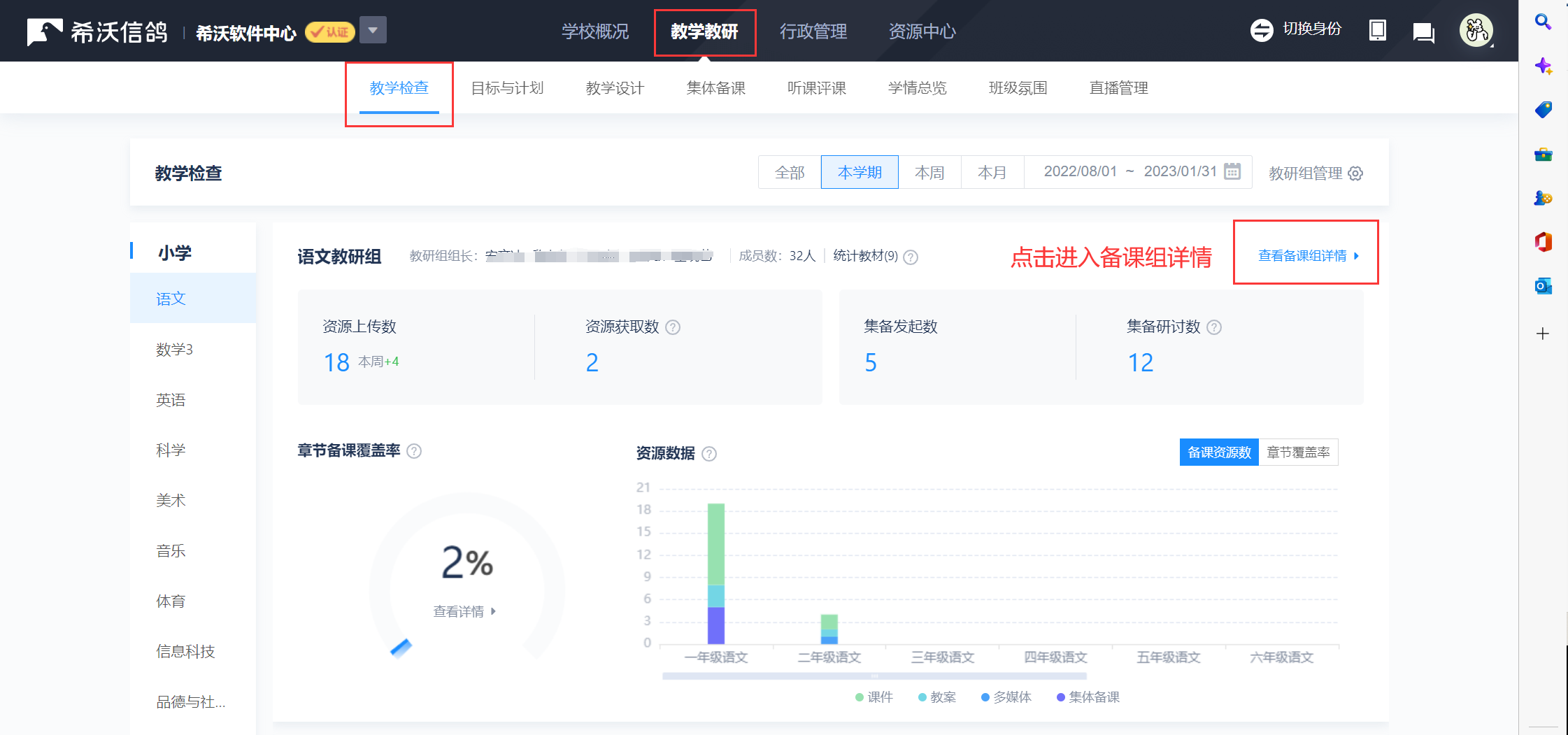Screen dimensions: 1568x735
Task: Select 体育 subject in sidebar
Action: coord(193,601)
